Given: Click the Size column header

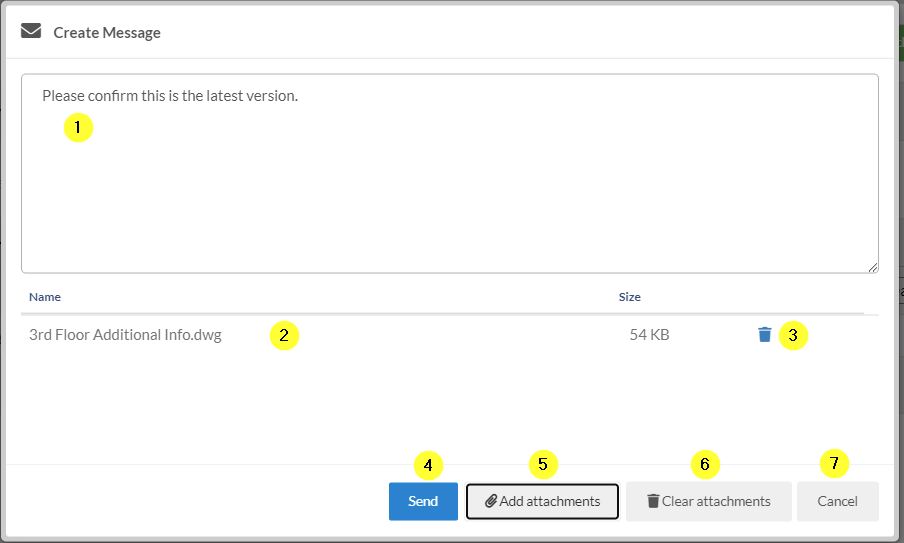Looking at the screenshot, I should (x=629, y=297).
